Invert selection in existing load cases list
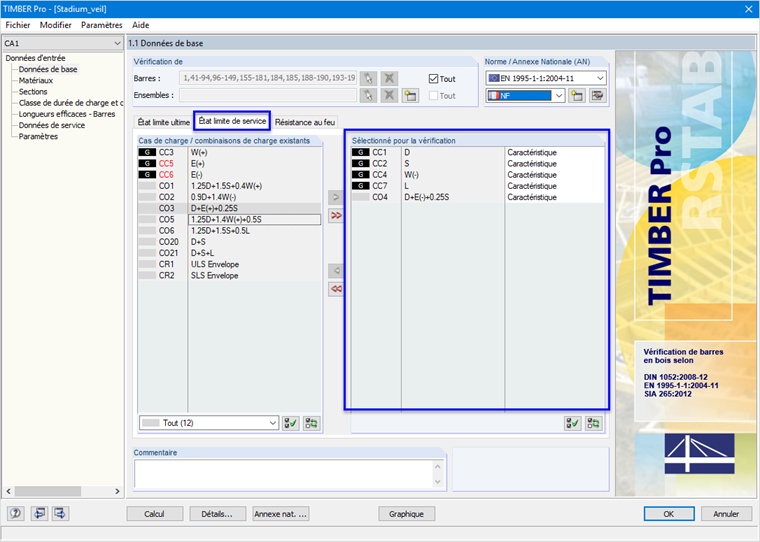Screen dimensions: 760x542 (311, 423)
